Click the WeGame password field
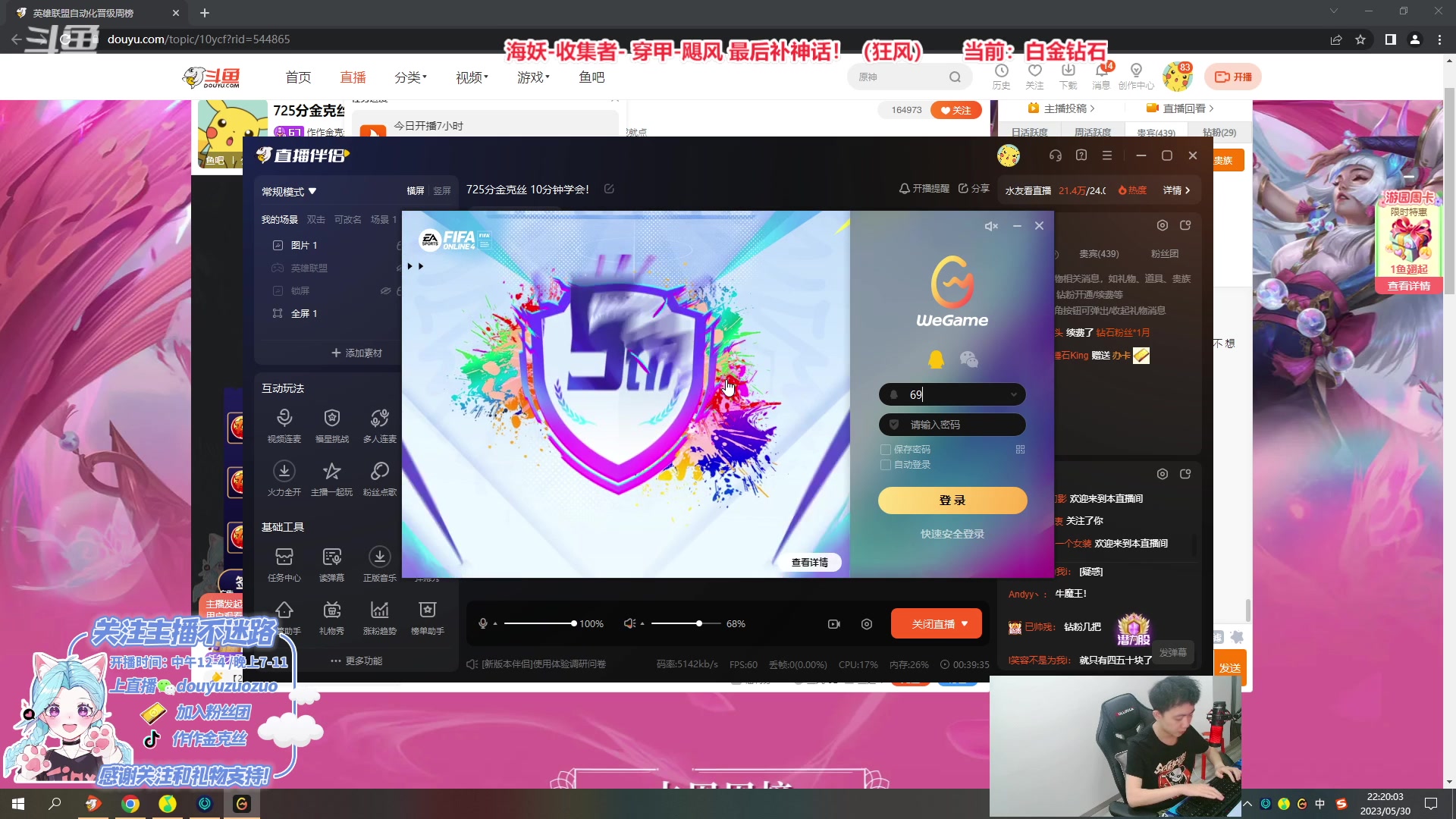Viewport: 1456px width, 819px height. coord(952,425)
